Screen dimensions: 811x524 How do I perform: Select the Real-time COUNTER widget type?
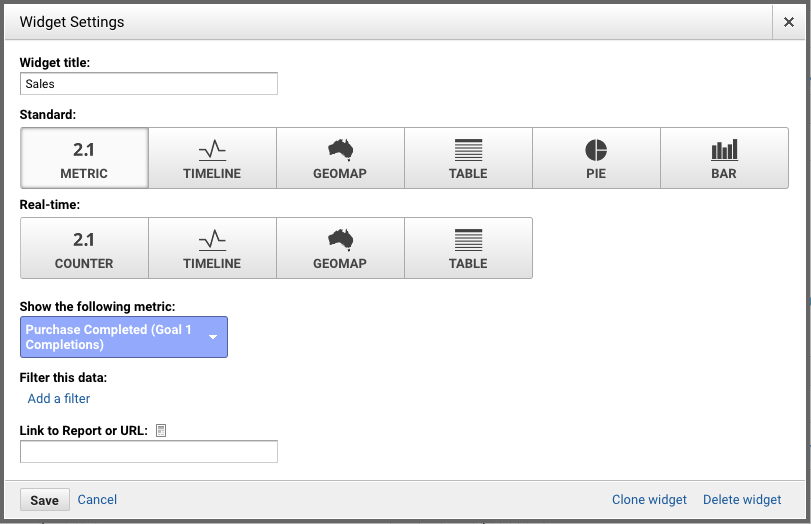click(84, 248)
